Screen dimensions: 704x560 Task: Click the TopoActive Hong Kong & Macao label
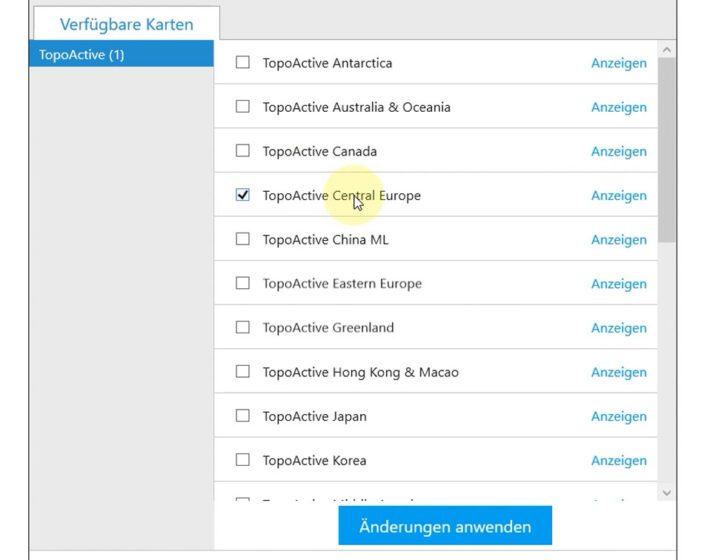click(x=361, y=372)
